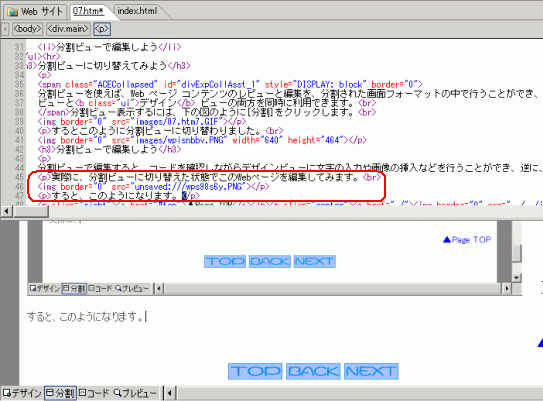This screenshot has height=401, width=543.
Task: Click code line 40 するとこのように分割ビューに切り替わりました
Action: click(x=160, y=131)
